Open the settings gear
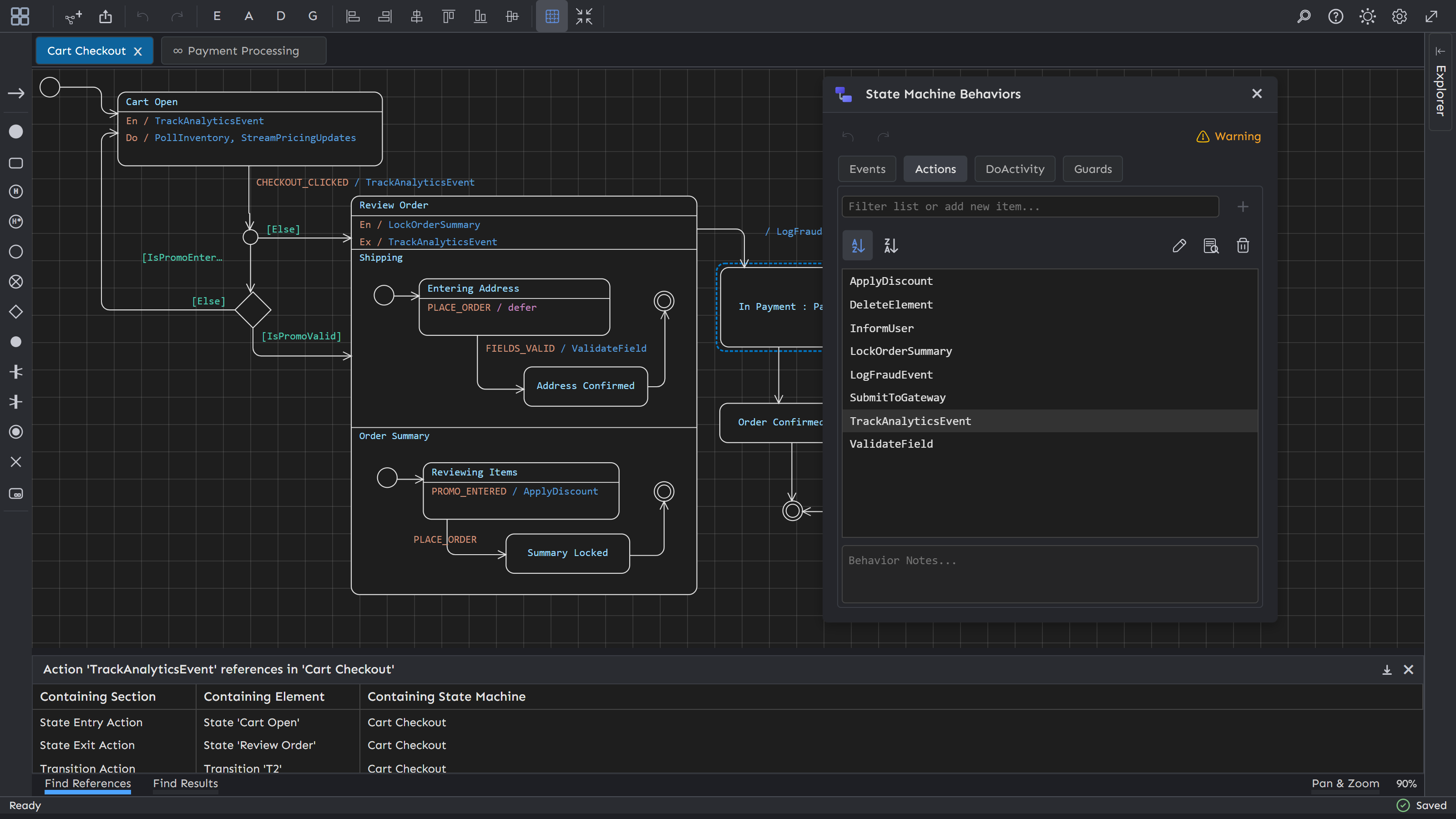Viewport: 1456px width, 819px height. click(x=1400, y=16)
